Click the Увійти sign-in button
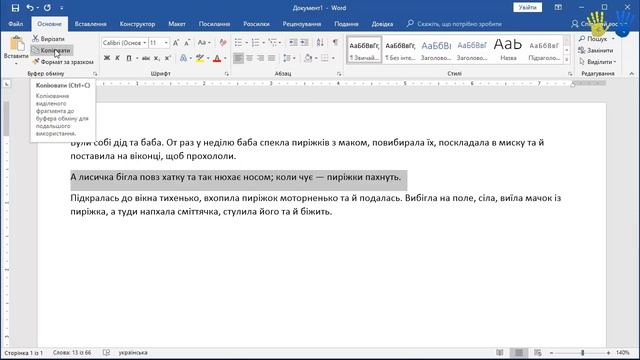 pyautogui.click(x=527, y=7)
